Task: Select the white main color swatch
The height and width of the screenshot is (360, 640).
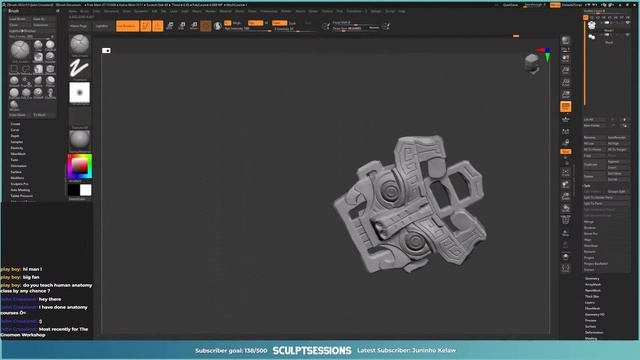Action: (x=86, y=190)
